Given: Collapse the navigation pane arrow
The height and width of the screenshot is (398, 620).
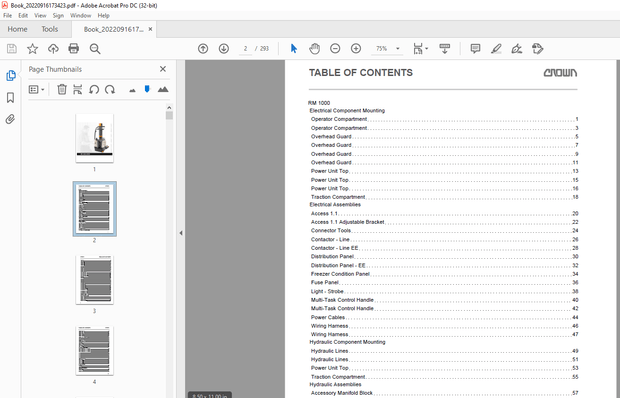Looking at the screenshot, I should 181,233.
